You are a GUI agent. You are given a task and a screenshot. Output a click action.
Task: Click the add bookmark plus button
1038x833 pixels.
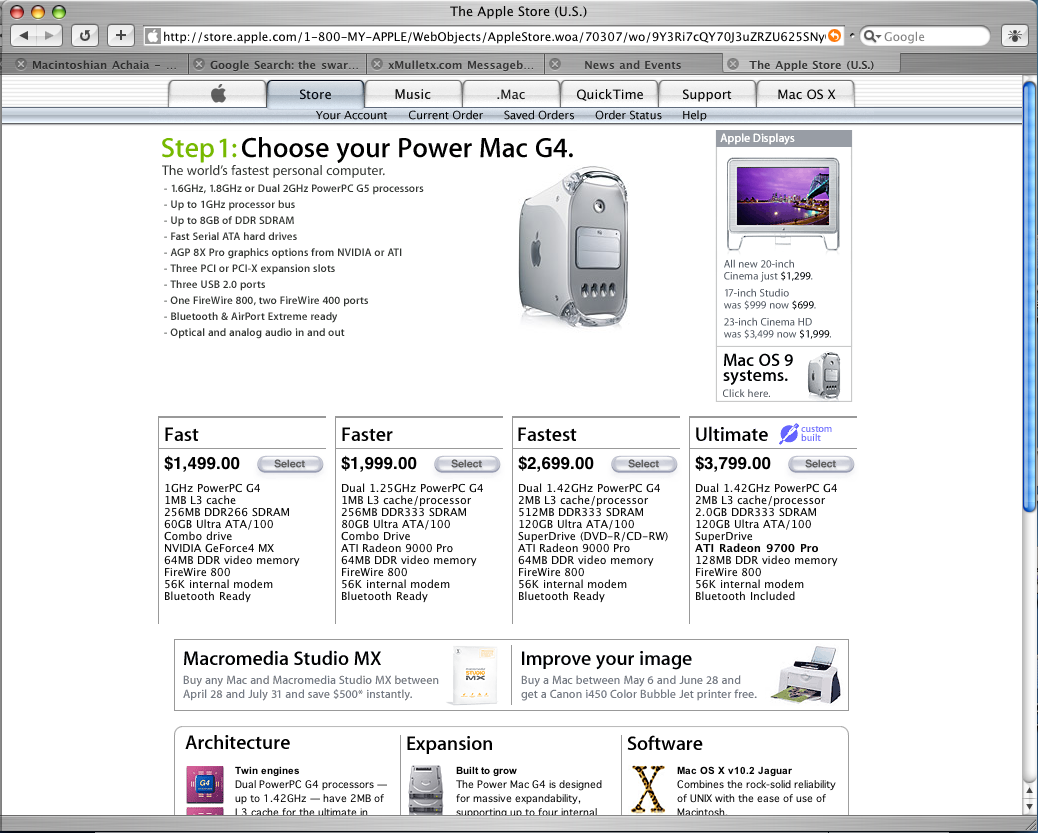120,36
